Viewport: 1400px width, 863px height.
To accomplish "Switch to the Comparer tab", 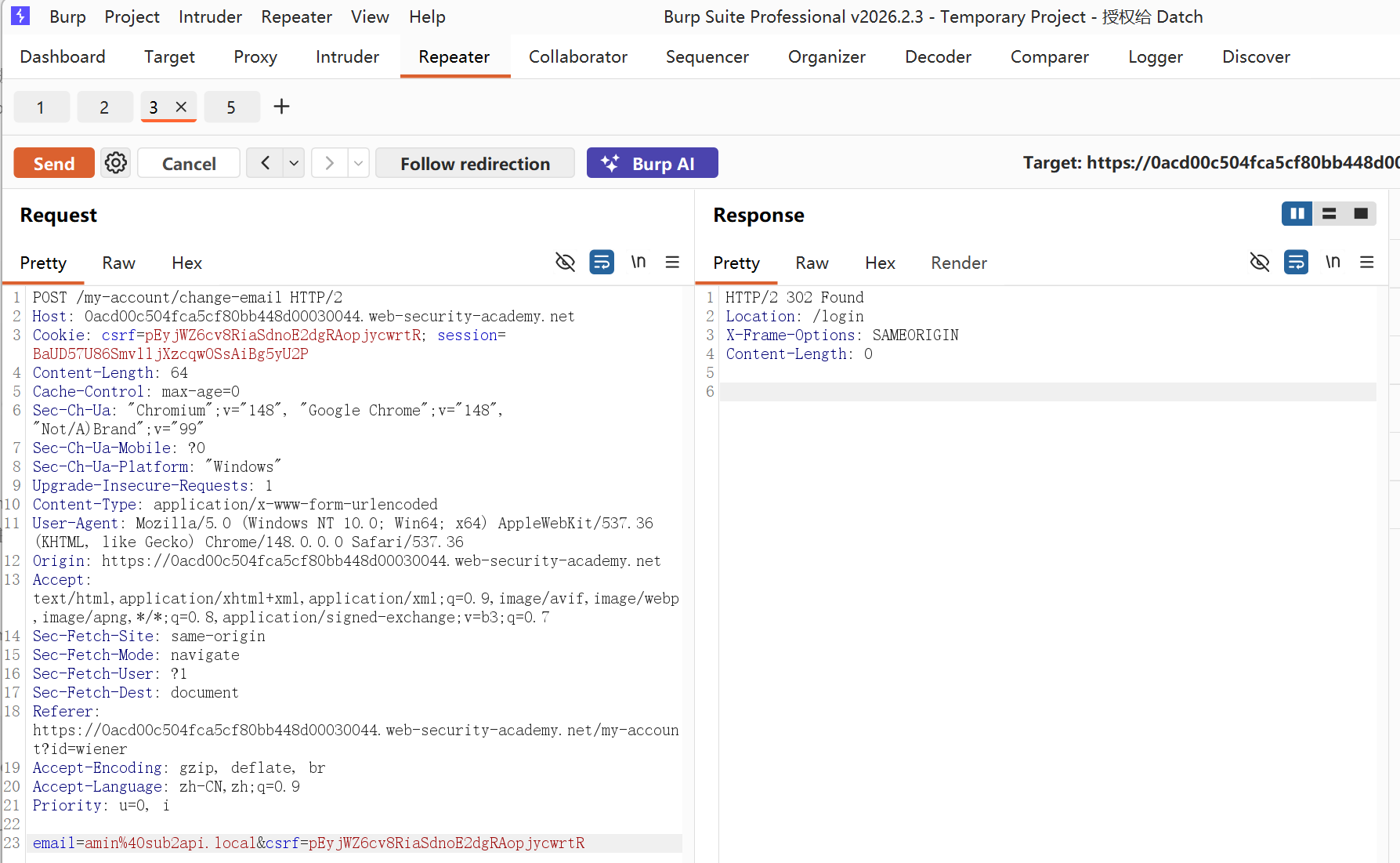I will 1050,56.
